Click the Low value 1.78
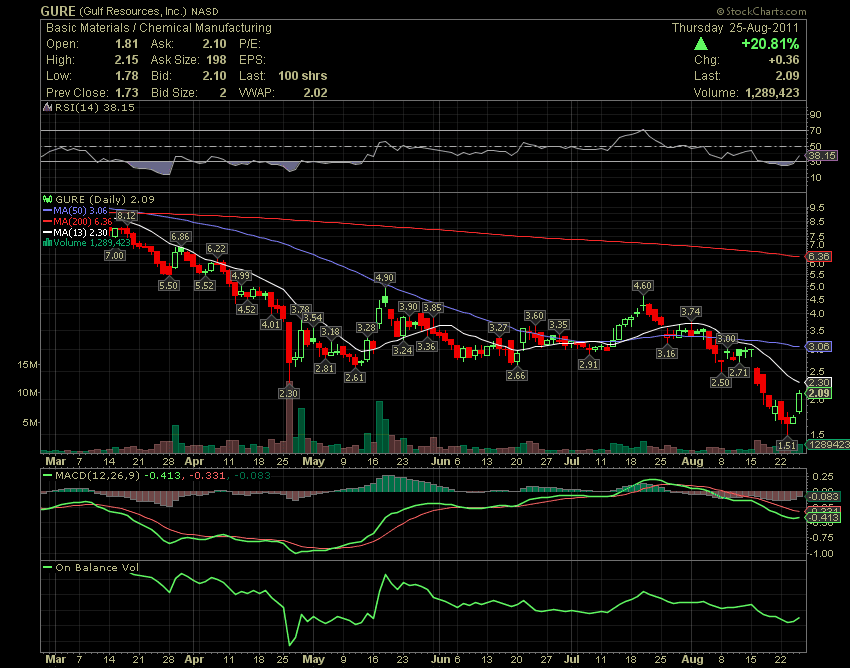Image resolution: width=850 pixels, height=668 pixels. coord(126,76)
